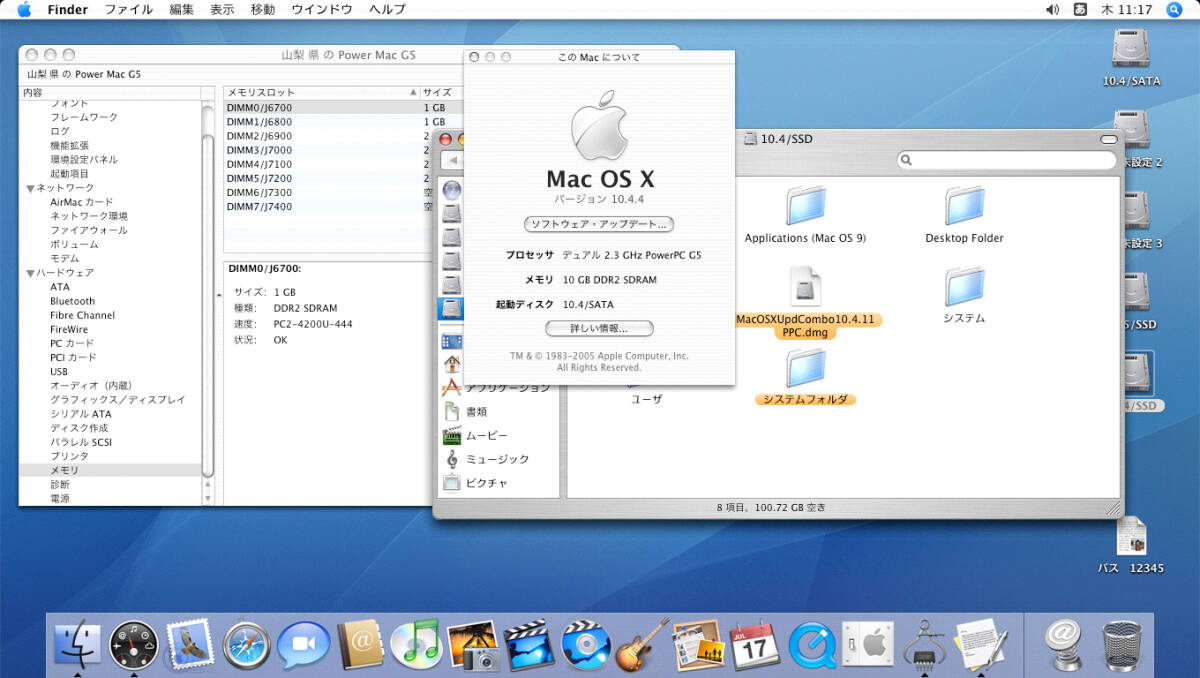Open the ファイル menu
Viewport: 1200px width, 678px height.
[x=129, y=9]
